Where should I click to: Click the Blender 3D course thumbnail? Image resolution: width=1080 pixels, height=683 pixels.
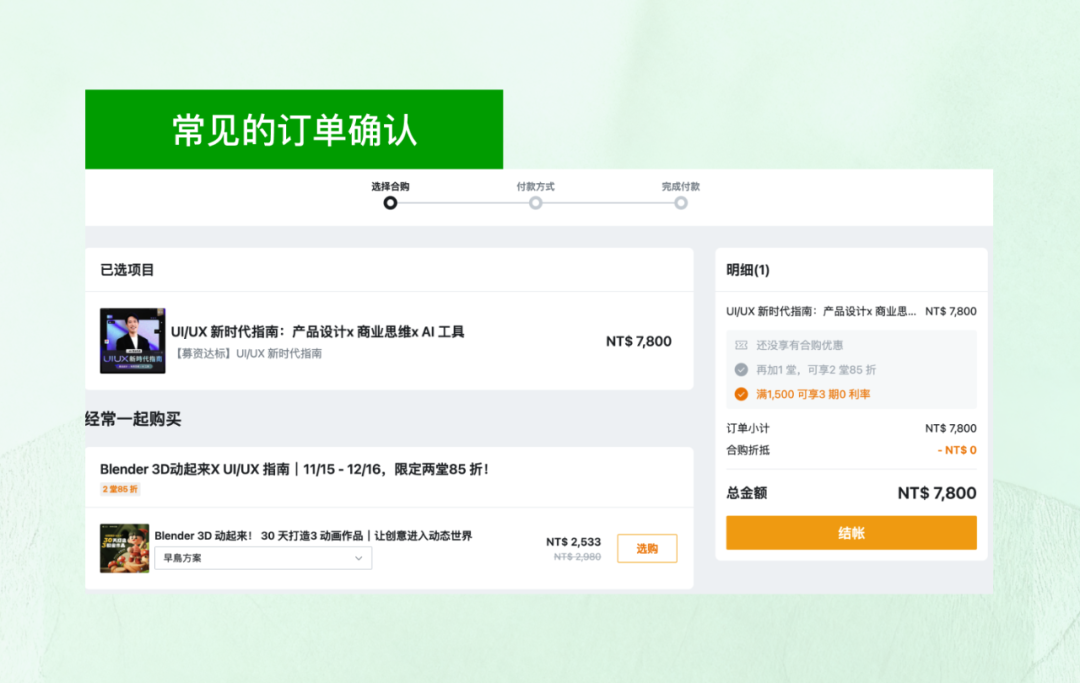pyautogui.click(x=123, y=546)
